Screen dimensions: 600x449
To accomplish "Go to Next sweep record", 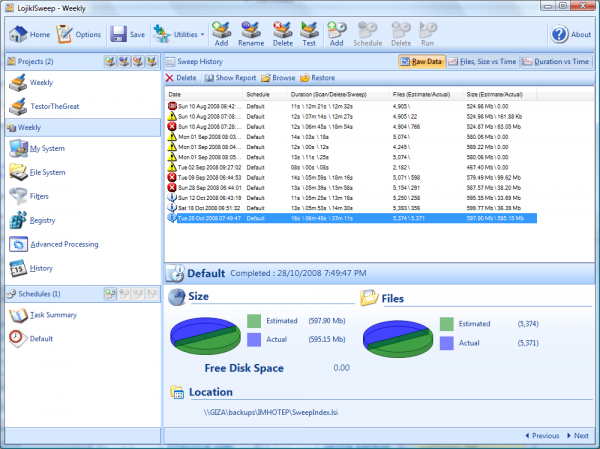I will [x=580, y=436].
